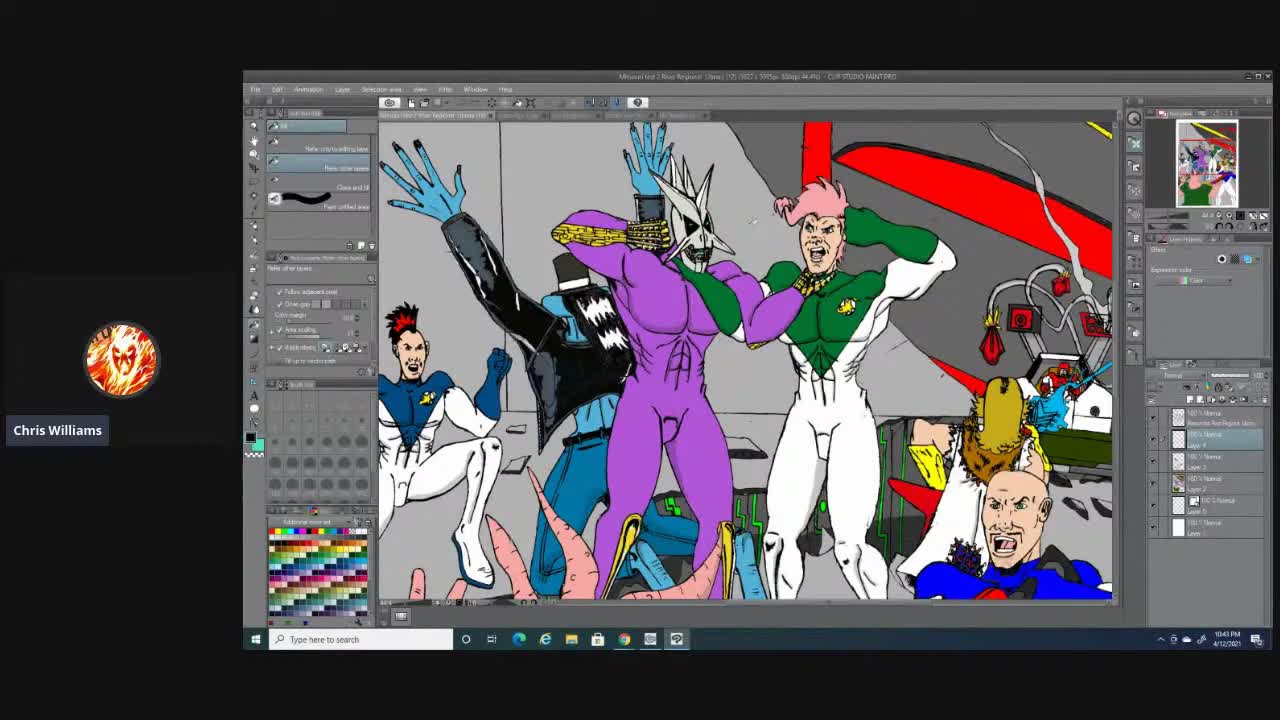Close the active canvas tab
The height and width of the screenshot is (720, 1280).
pos(490,116)
